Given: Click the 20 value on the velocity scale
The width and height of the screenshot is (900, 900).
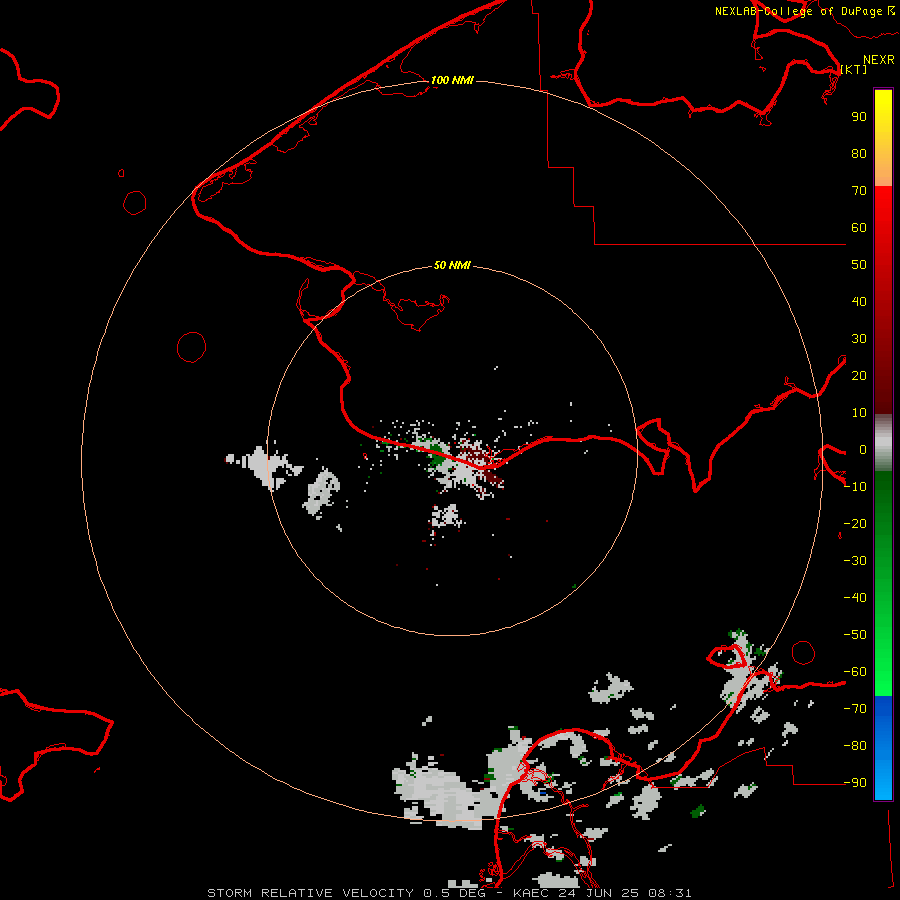Looking at the screenshot, I should [x=859, y=375].
